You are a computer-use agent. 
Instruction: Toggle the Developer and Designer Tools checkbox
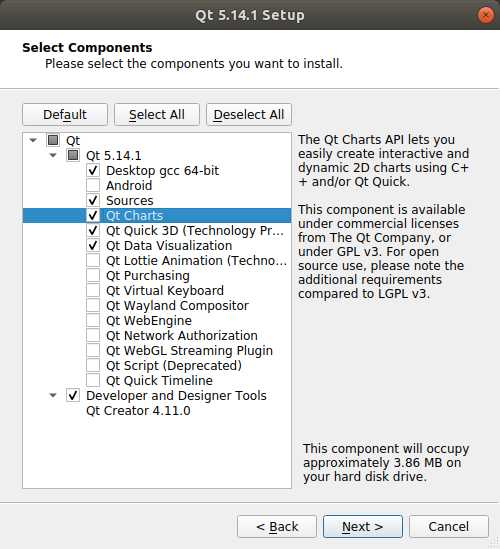tap(73, 396)
